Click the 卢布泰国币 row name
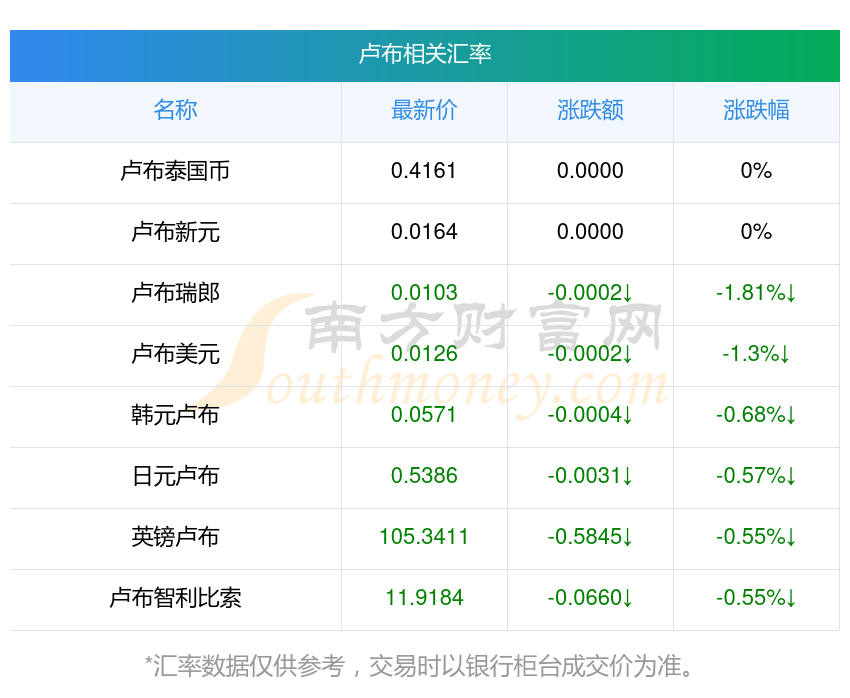Image resolution: width=850 pixels, height=698 pixels. pos(175,171)
